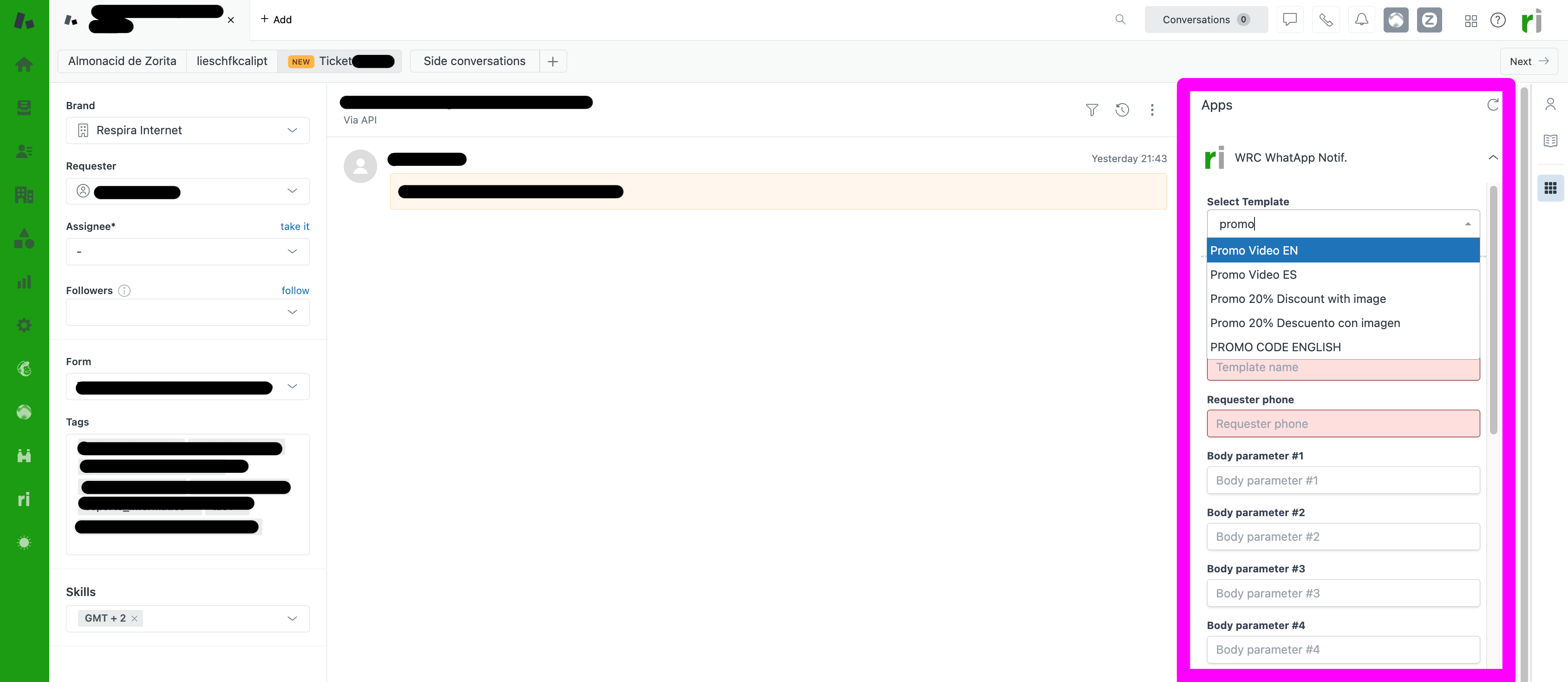This screenshot has height=682, width=1568.
Task: Open notifications via the bell icon
Action: point(1362,19)
